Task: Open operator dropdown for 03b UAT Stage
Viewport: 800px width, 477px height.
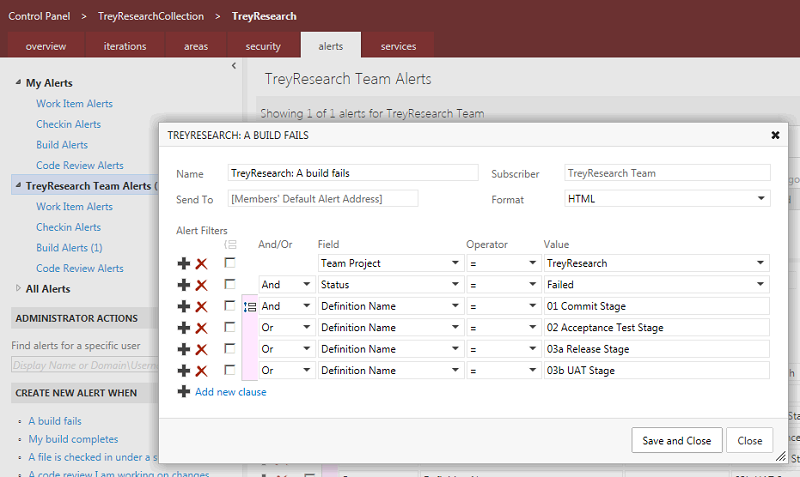Action: tap(532, 370)
